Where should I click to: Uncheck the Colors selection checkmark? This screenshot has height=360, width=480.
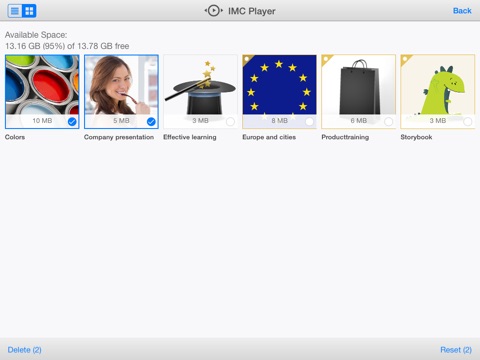(x=72, y=122)
